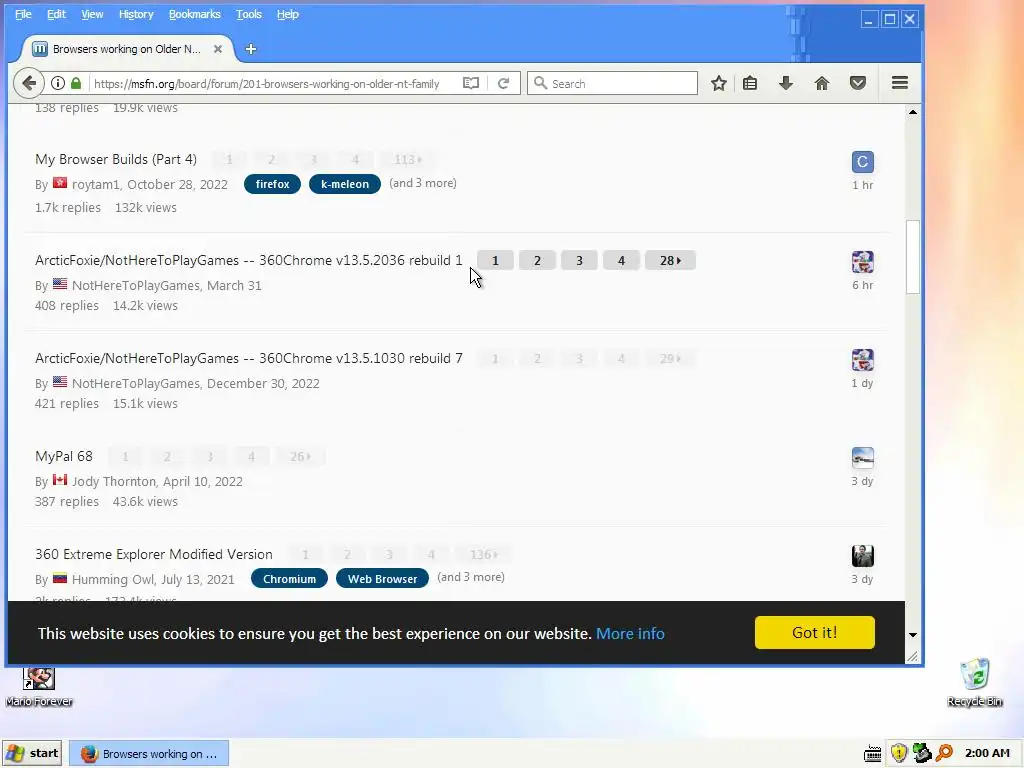Open NotHereToPlayGames profile dated March 31

[x=135, y=285]
